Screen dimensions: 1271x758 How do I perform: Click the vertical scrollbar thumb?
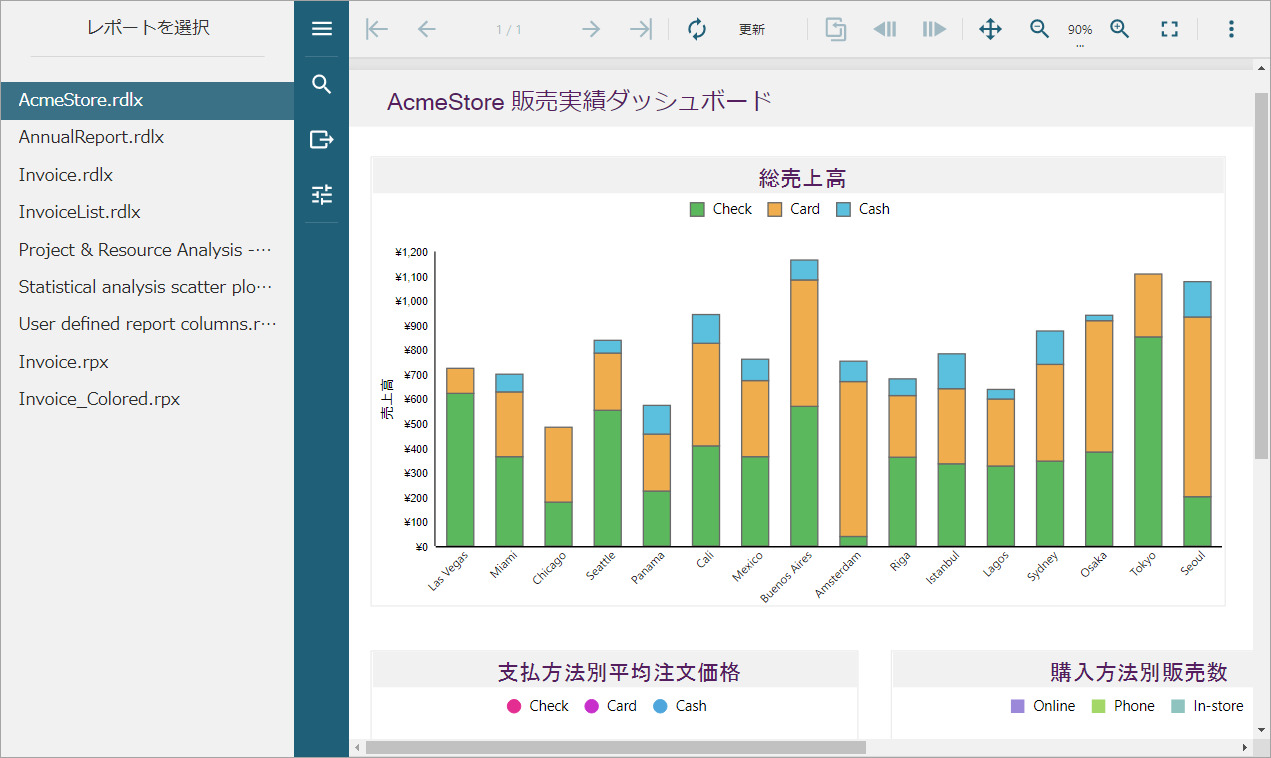[x=1262, y=275]
